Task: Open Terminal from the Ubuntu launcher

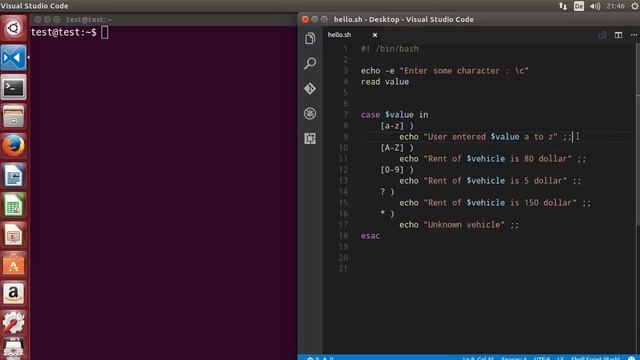Action: pos(13,87)
